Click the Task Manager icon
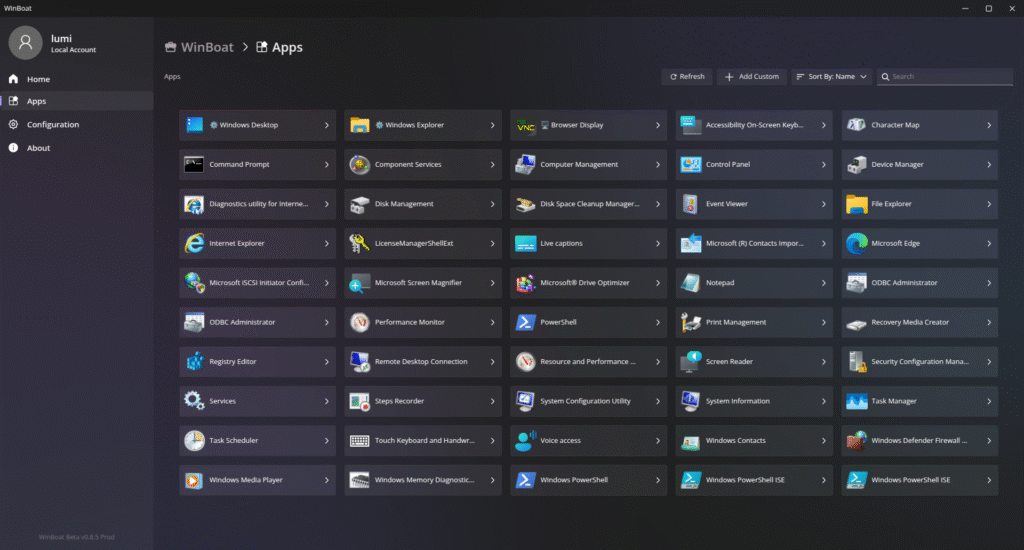This screenshot has width=1024, height=550. [856, 401]
